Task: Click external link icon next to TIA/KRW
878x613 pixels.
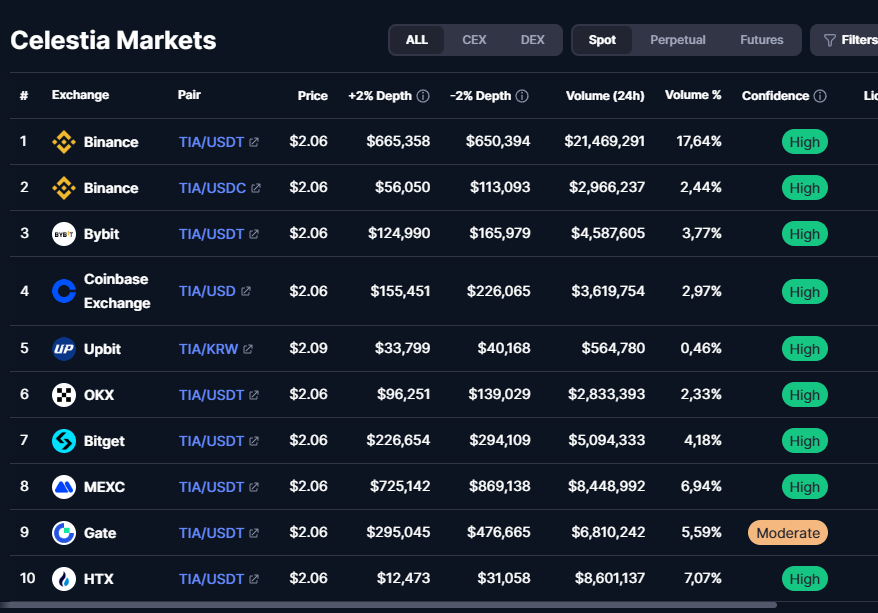Action: pos(248,349)
